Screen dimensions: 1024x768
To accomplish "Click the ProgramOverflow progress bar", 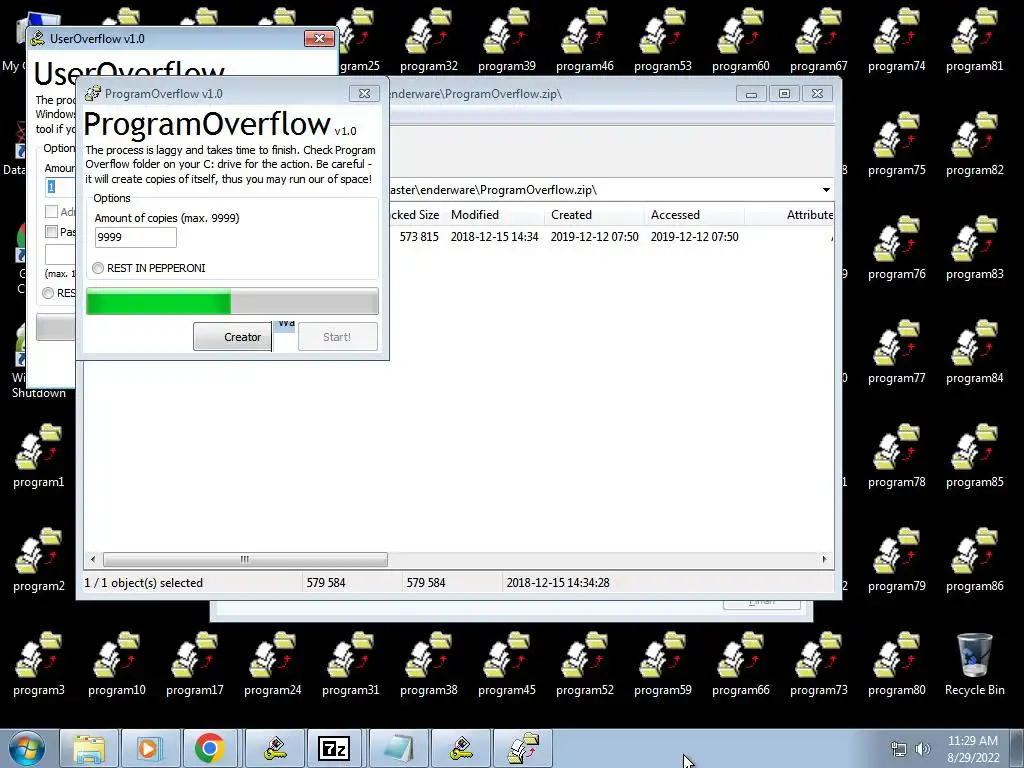I will (232, 302).
